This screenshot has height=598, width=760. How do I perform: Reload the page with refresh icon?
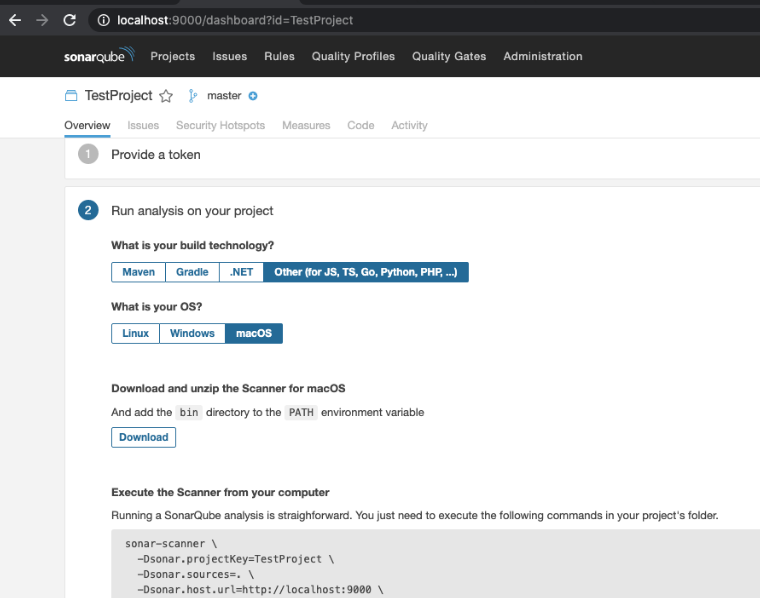tap(69, 20)
